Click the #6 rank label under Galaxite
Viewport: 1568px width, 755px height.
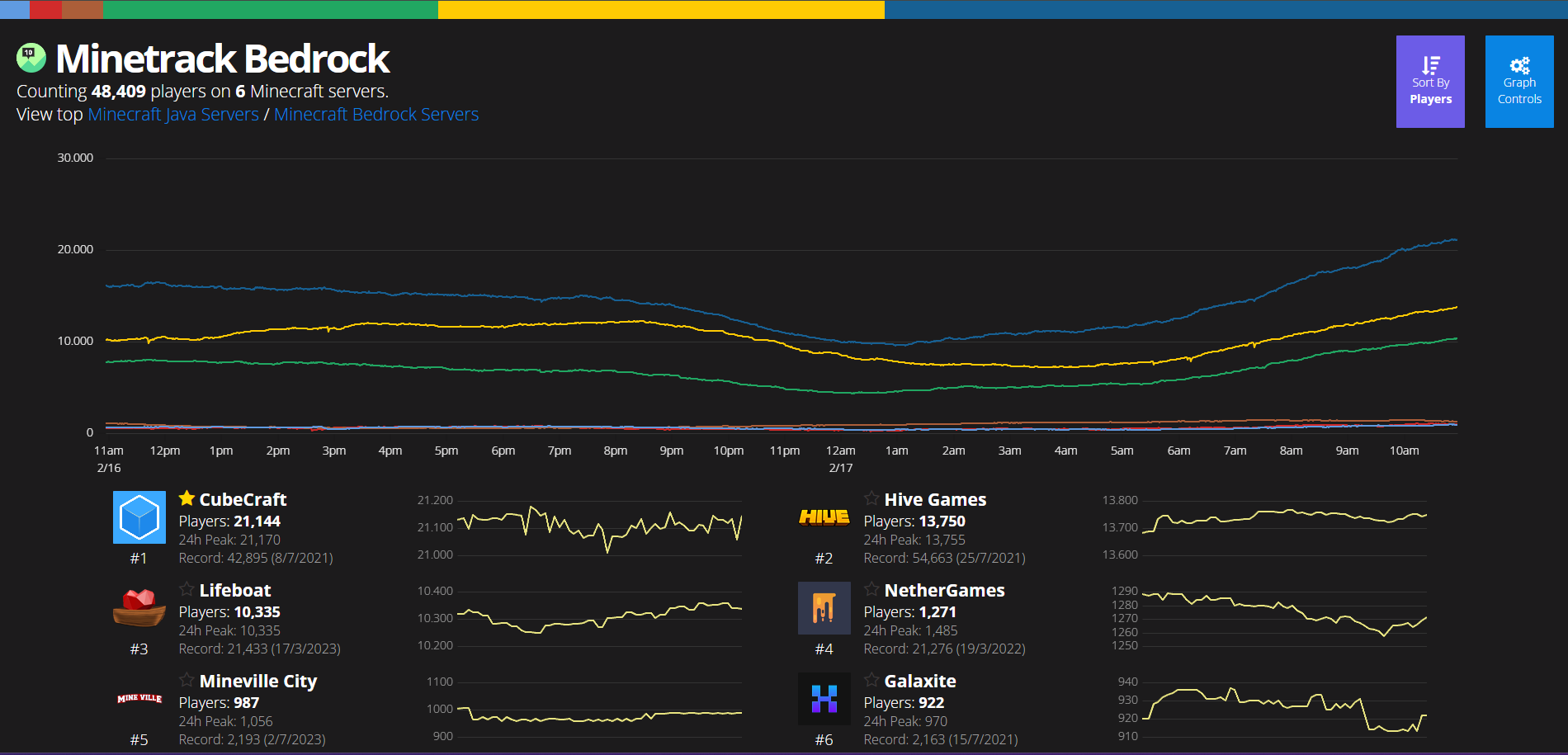pos(824,740)
